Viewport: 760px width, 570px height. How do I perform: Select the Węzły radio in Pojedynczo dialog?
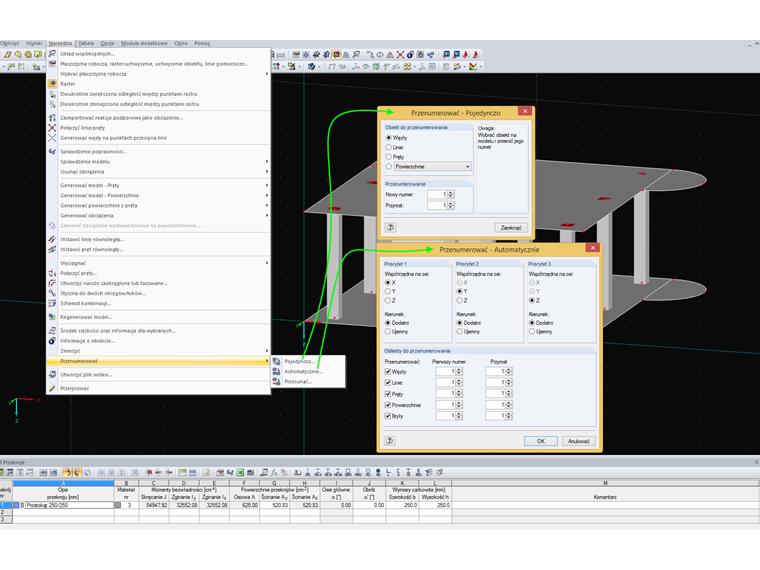[x=389, y=138]
